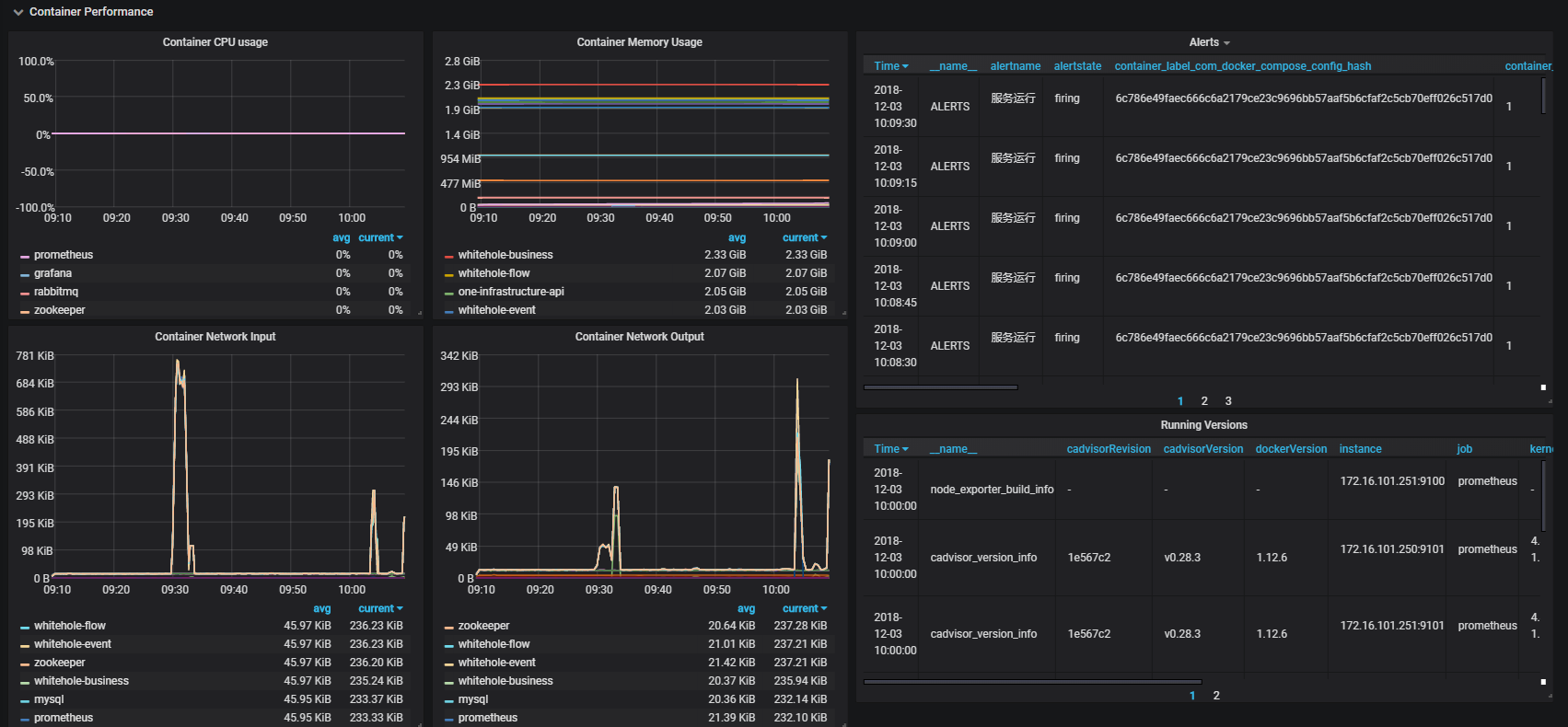Toggle prometheus series in Network Output legend

pyautogui.click(x=488, y=718)
